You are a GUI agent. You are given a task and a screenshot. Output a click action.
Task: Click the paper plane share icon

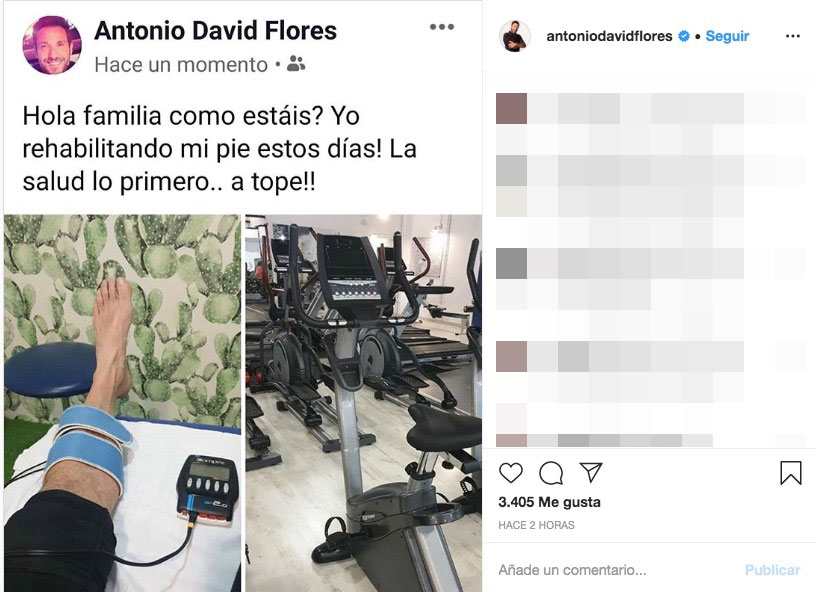click(591, 472)
